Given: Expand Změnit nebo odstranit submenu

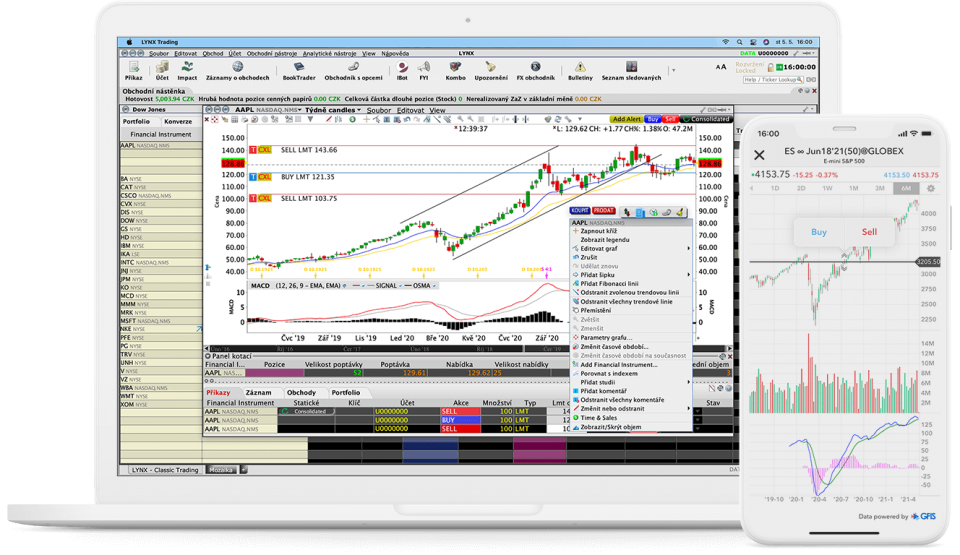Looking at the screenshot, I should [x=631, y=409].
